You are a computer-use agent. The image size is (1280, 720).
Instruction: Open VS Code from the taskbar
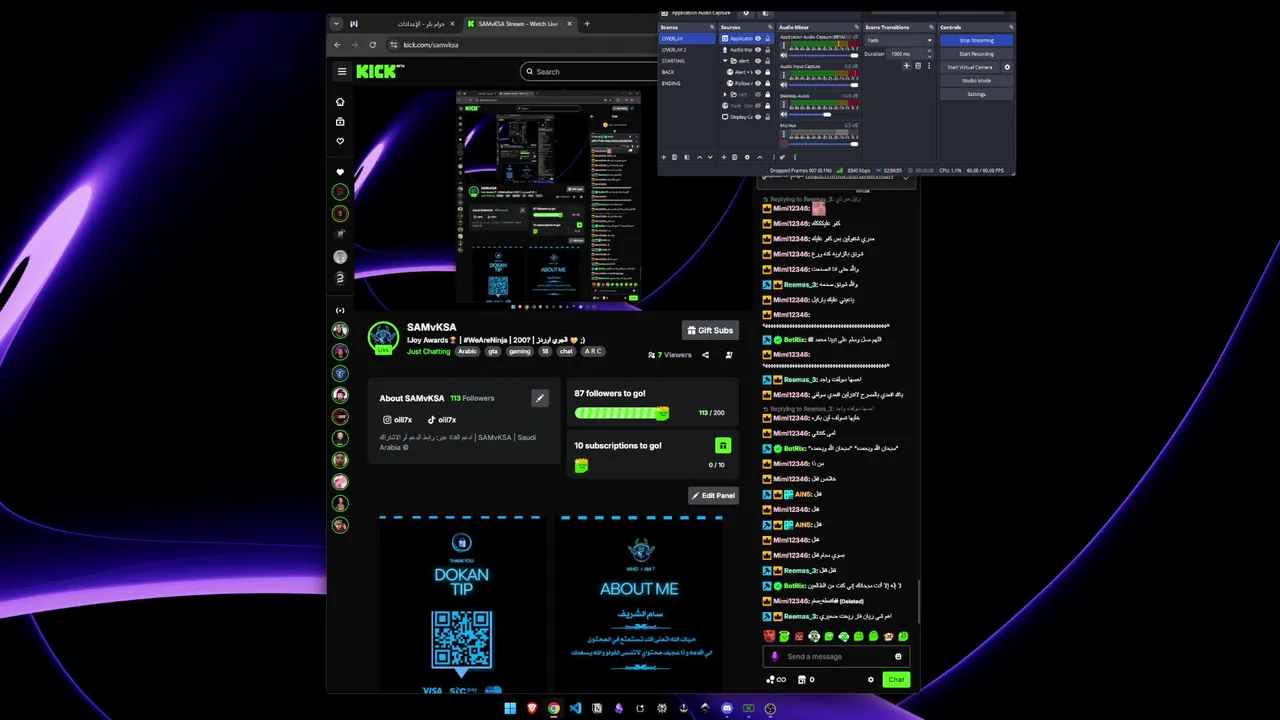coord(575,709)
